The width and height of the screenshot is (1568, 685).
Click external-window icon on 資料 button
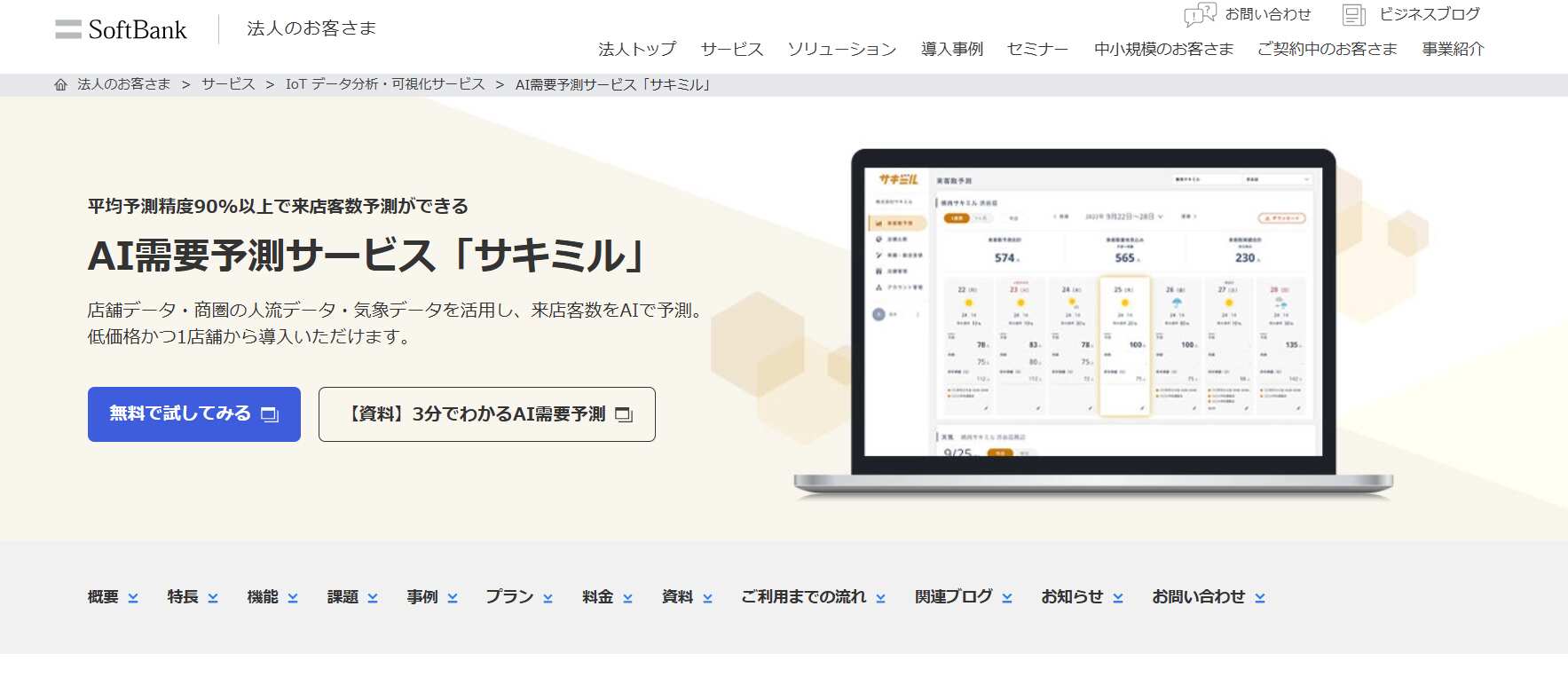pyautogui.click(x=624, y=414)
